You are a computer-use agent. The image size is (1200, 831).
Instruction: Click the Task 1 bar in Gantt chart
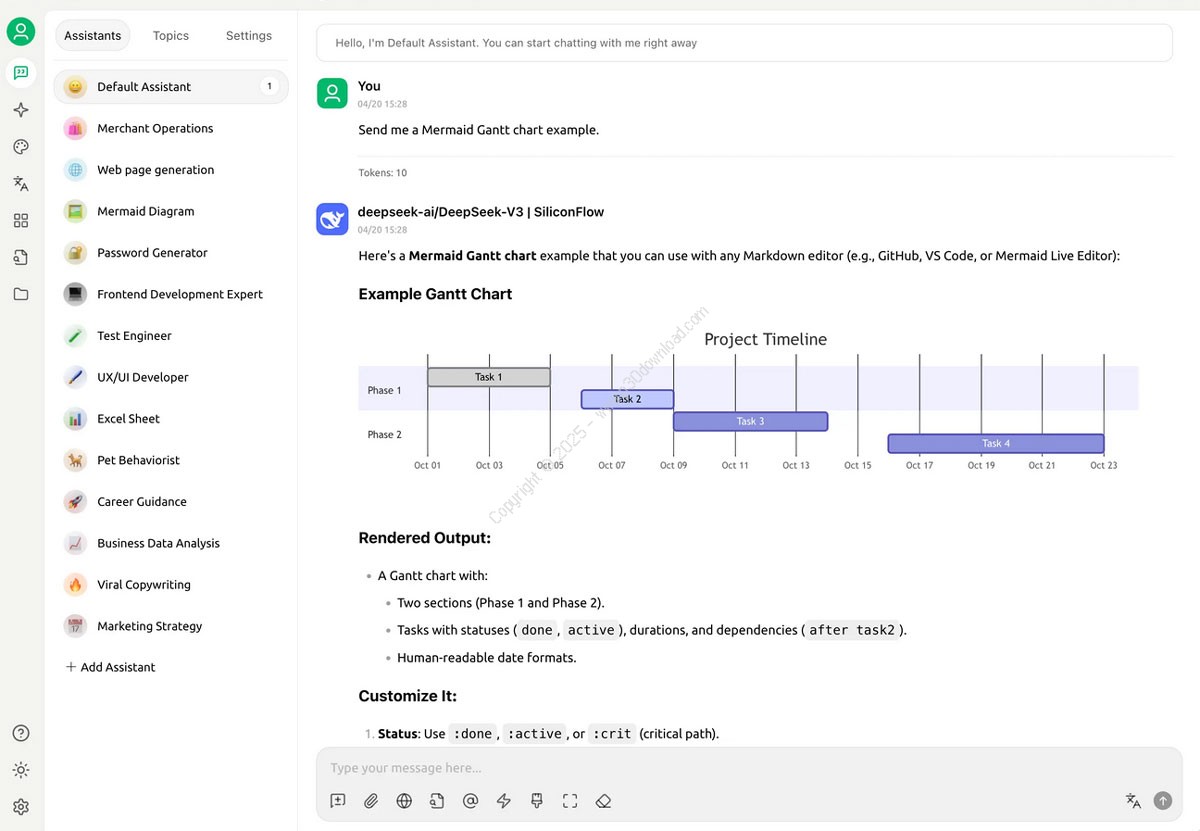[x=489, y=377]
